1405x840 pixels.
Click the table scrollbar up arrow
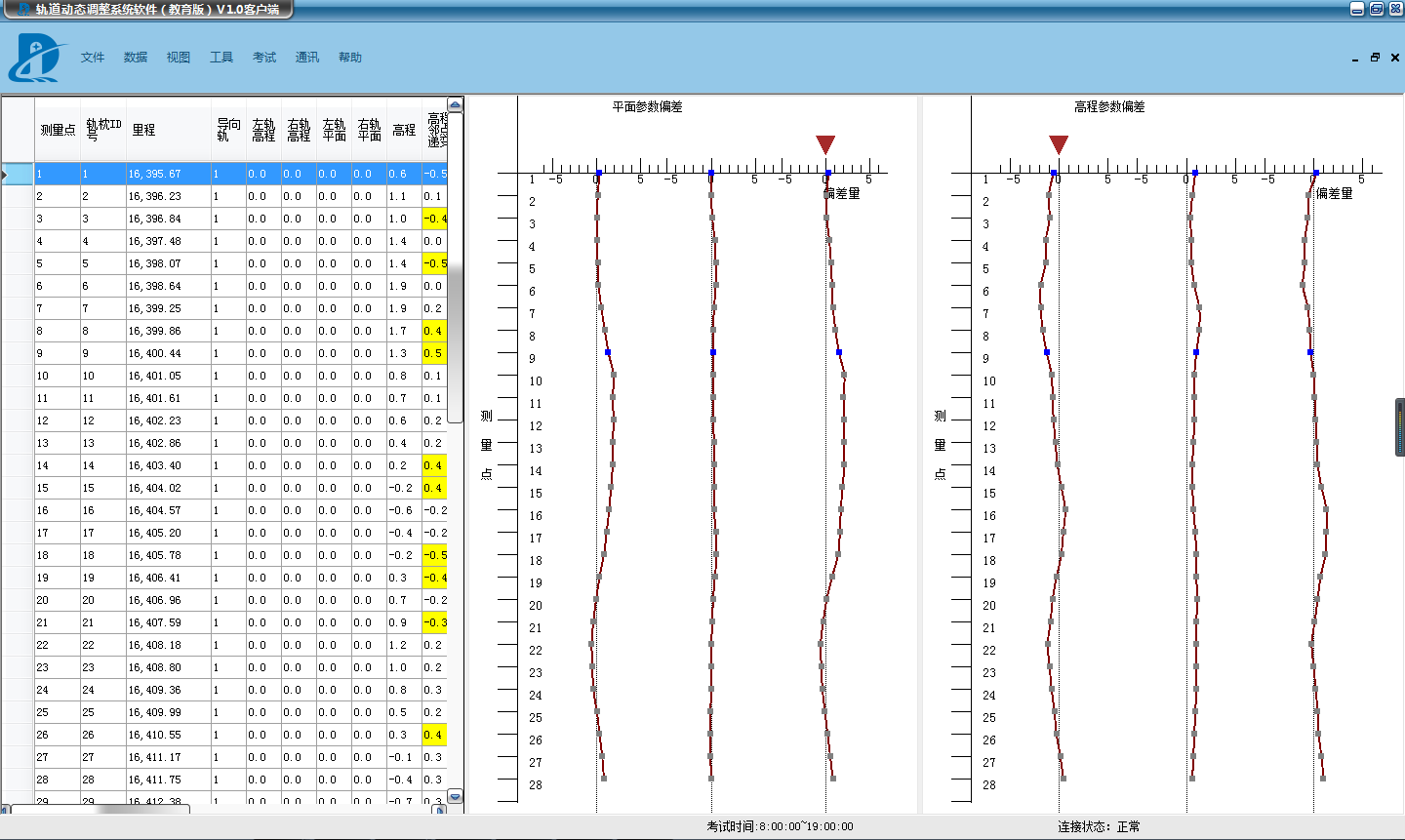(455, 104)
